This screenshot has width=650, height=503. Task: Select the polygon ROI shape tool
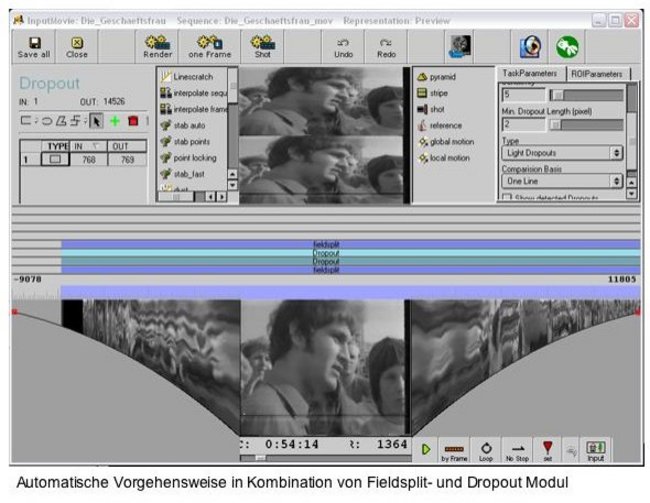pos(61,121)
